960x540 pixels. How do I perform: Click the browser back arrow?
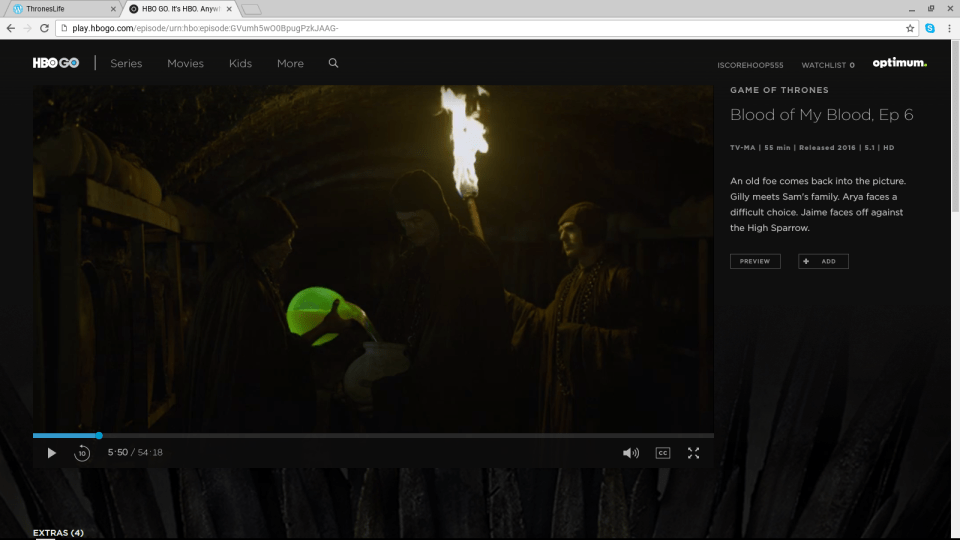[11, 28]
